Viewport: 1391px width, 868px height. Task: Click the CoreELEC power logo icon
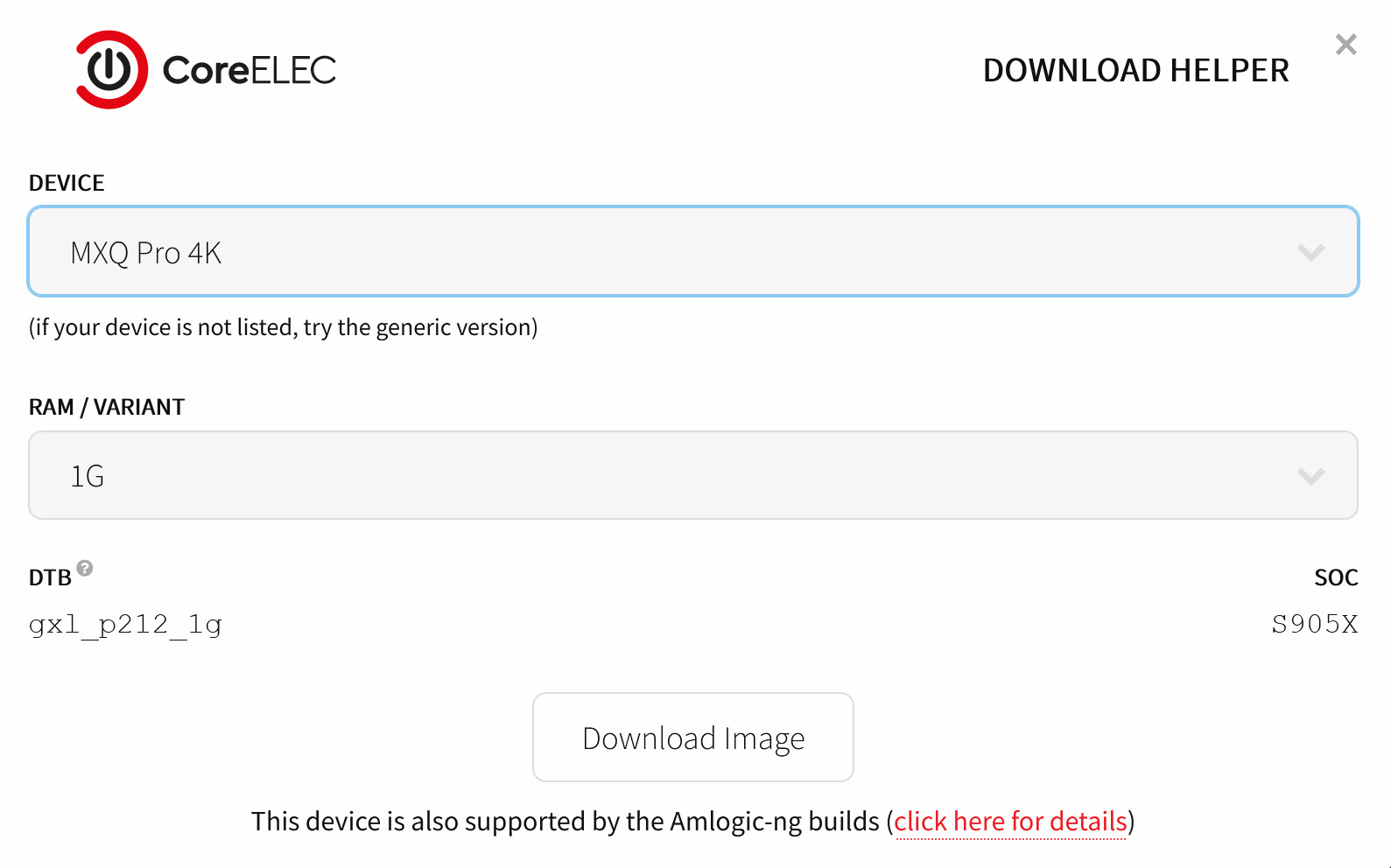point(111,70)
